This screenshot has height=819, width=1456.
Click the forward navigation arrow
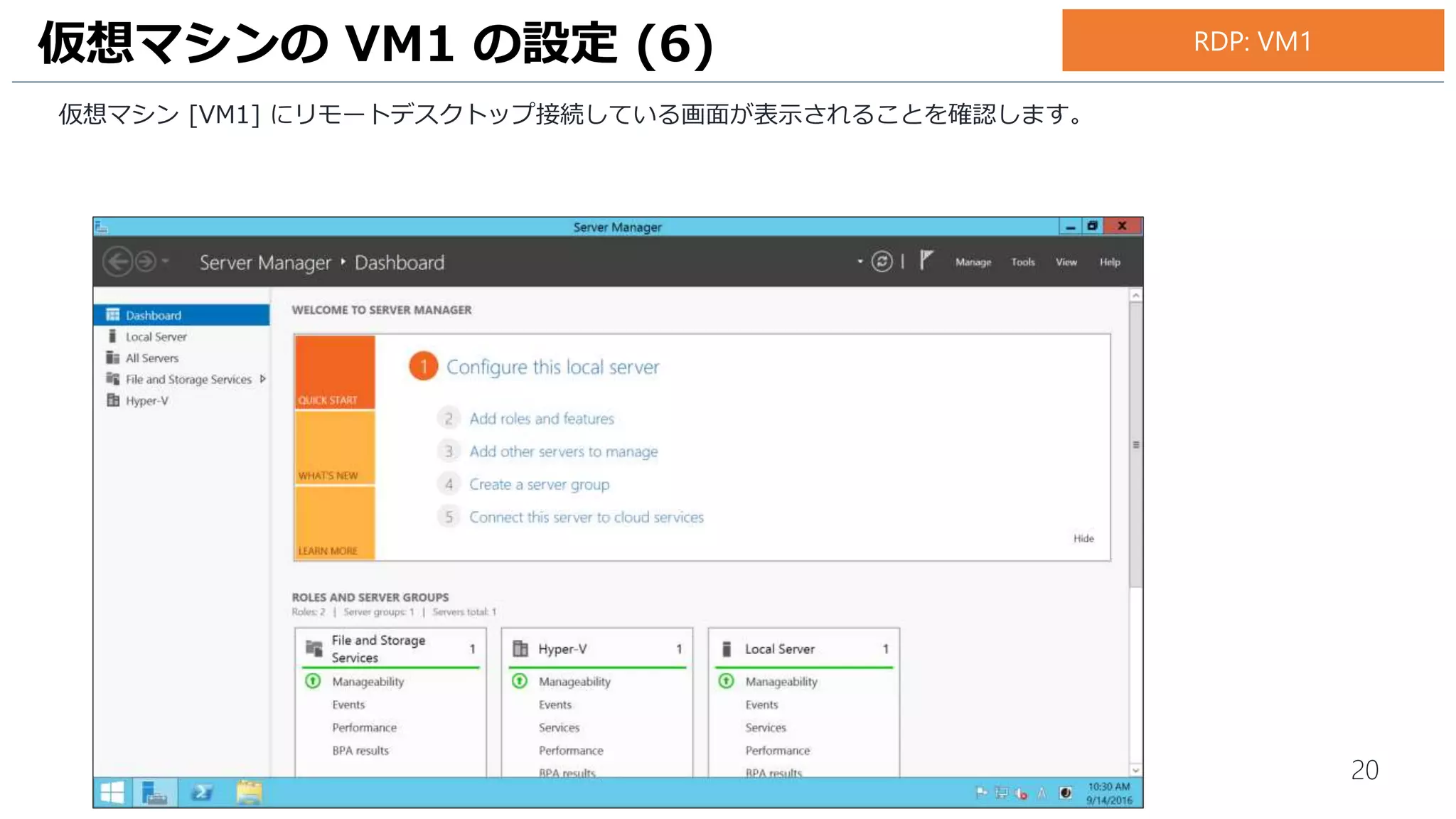pyautogui.click(x=146, y=262)
